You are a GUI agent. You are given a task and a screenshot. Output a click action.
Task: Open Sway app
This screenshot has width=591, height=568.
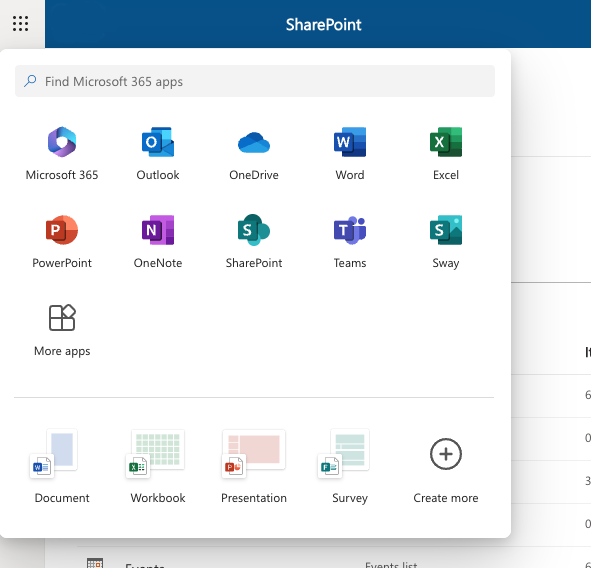coord(446,241)
